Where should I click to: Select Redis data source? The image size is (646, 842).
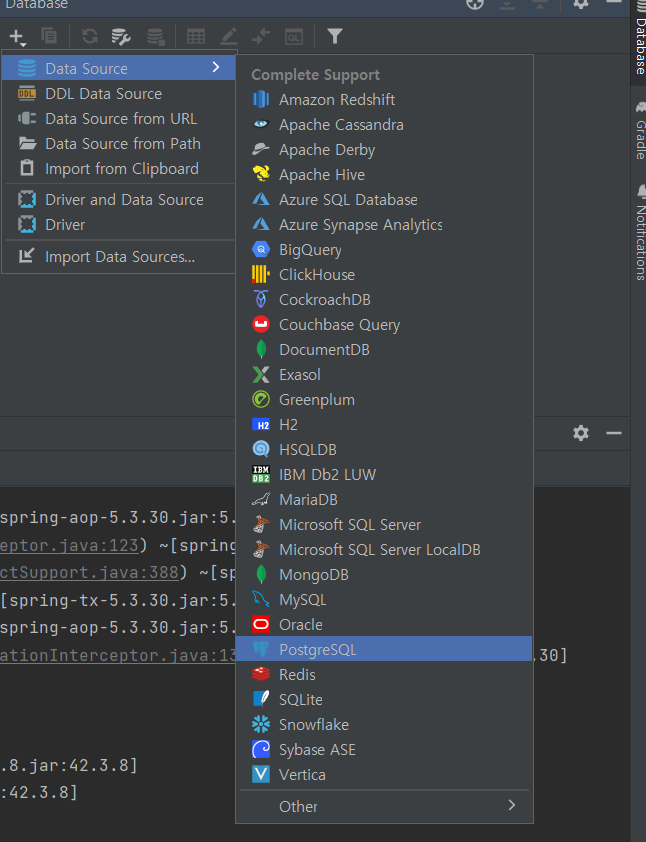384,675
